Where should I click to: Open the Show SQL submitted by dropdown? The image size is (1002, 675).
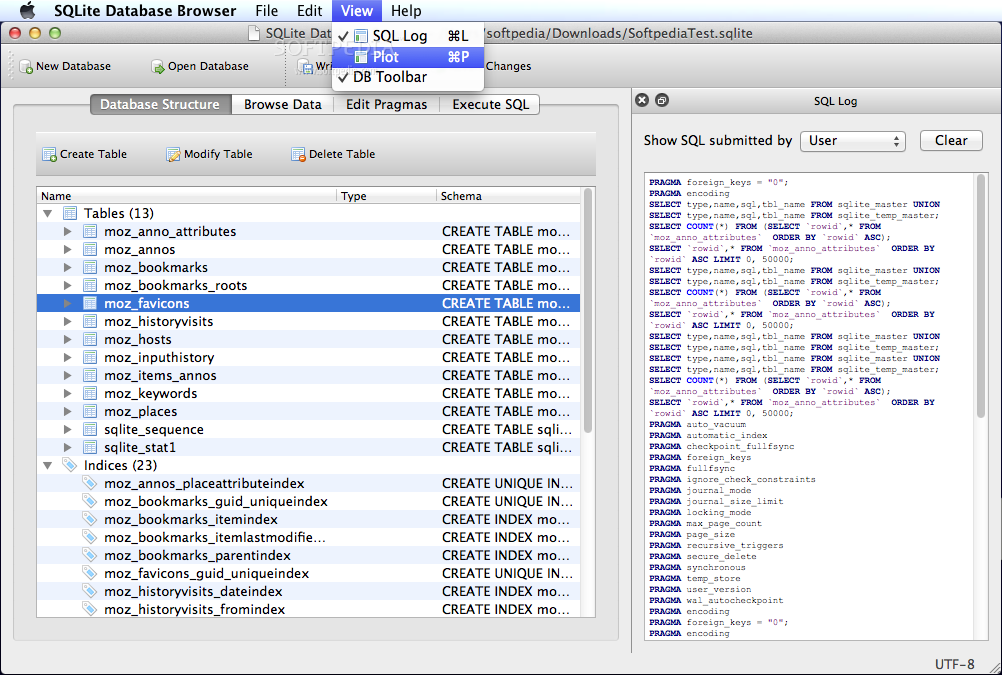[853, 141]
